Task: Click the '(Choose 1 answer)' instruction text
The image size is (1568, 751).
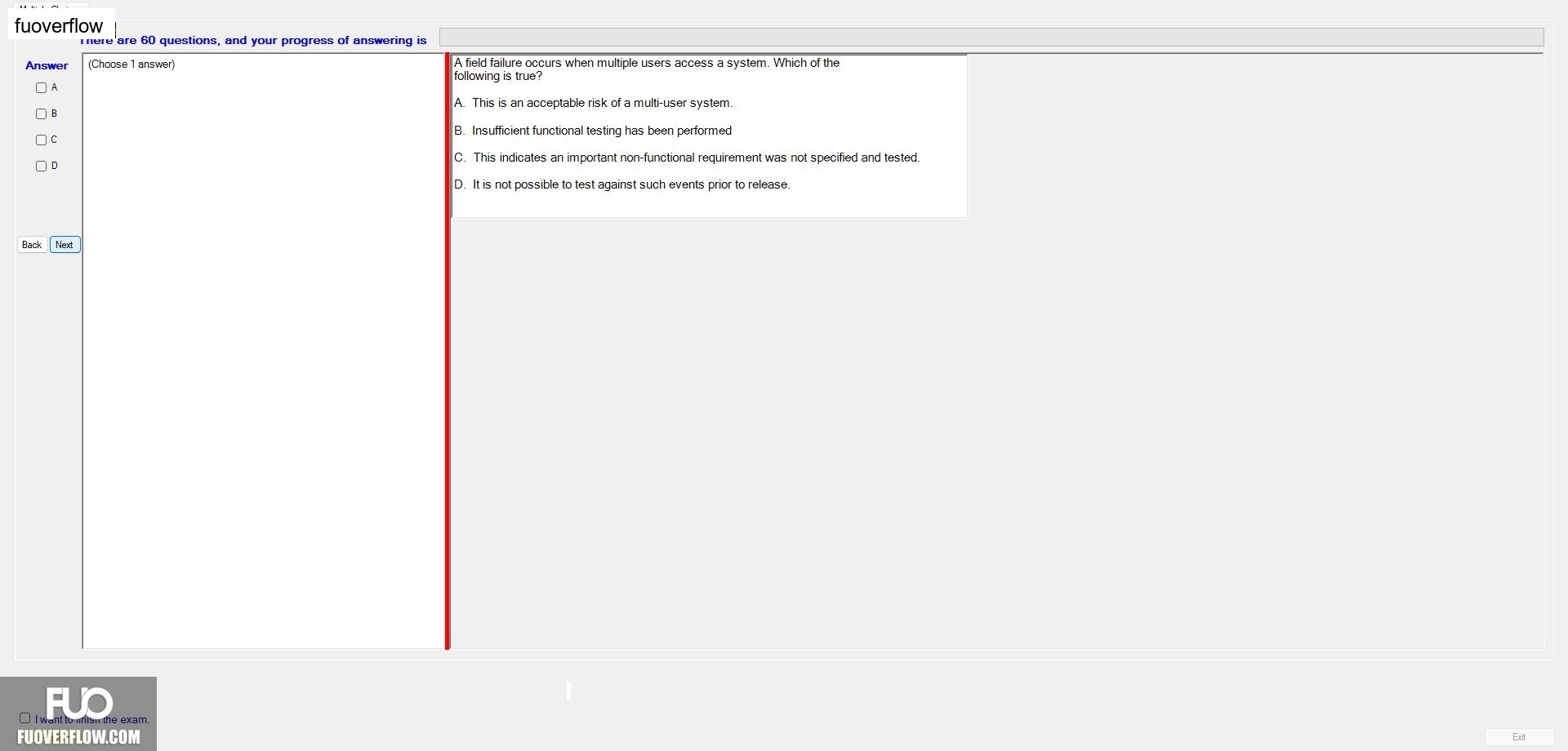Action: 131,64
